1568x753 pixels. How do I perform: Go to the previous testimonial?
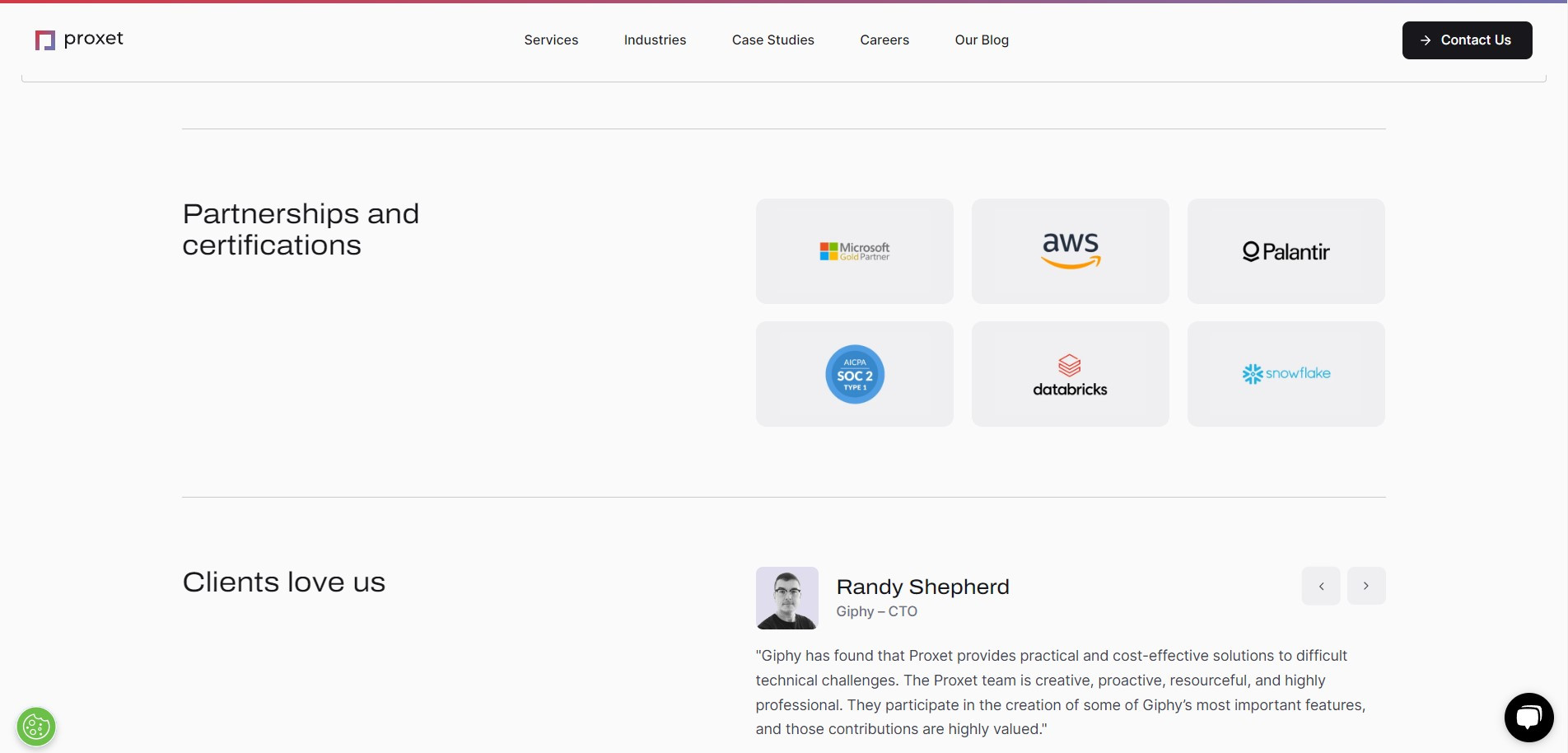coord(1320,586)
